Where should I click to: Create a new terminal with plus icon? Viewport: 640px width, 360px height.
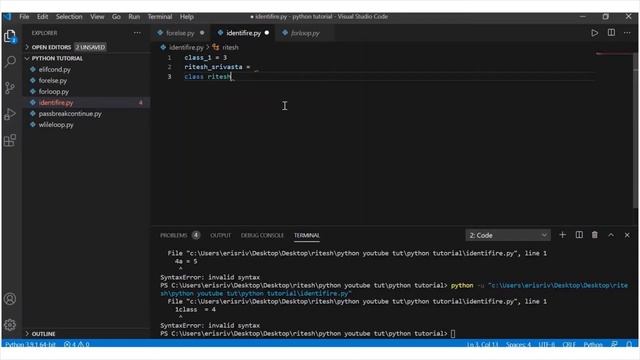(x=562, y=235)
